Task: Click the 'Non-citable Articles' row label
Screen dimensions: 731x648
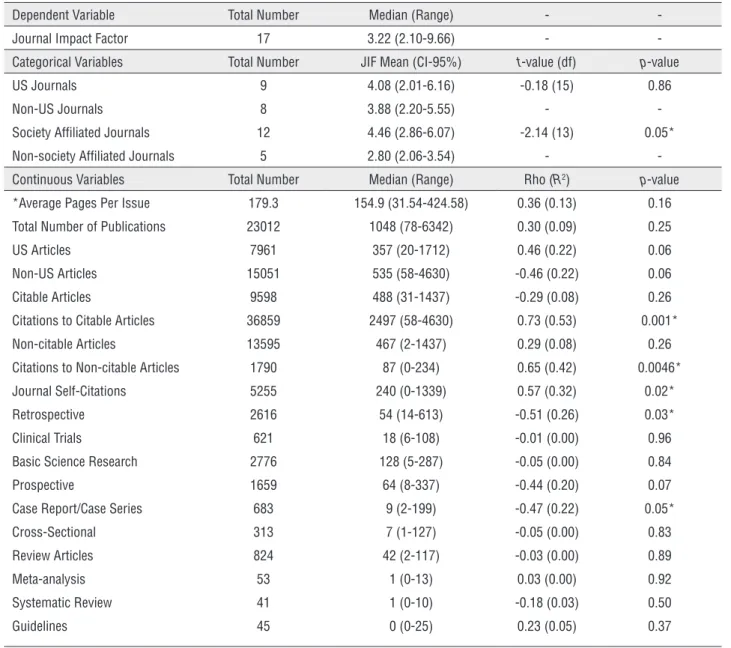Action: (64, 345)
